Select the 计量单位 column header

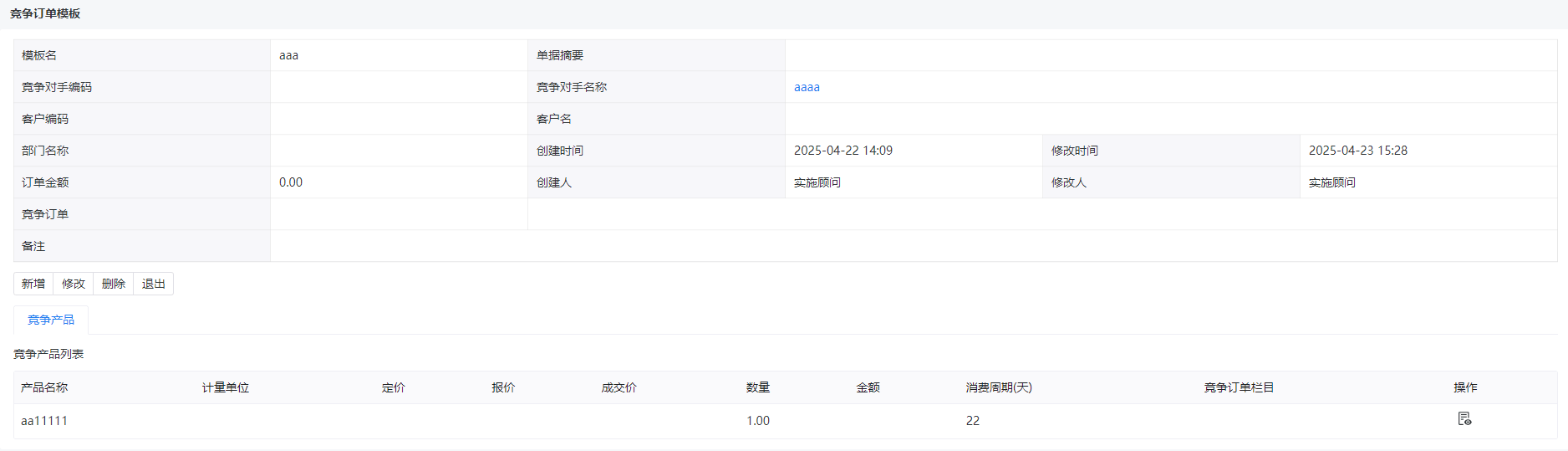tap(226, 387)
